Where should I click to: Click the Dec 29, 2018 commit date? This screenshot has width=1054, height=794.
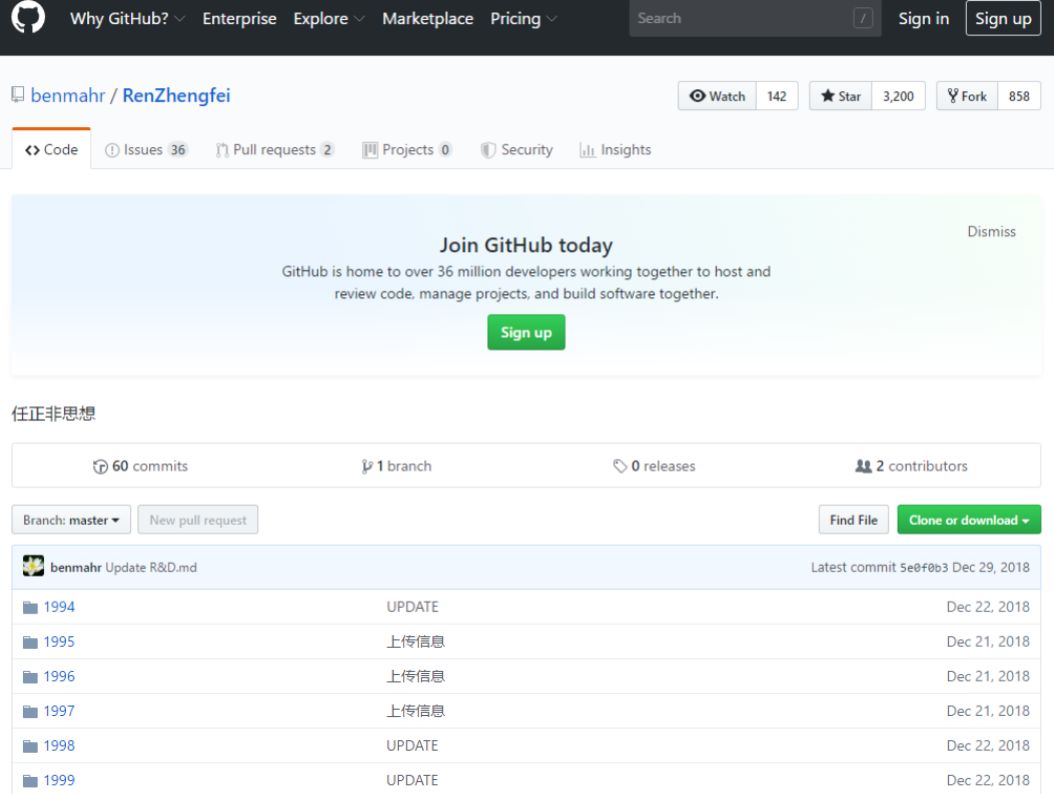(x=991, y=567)
